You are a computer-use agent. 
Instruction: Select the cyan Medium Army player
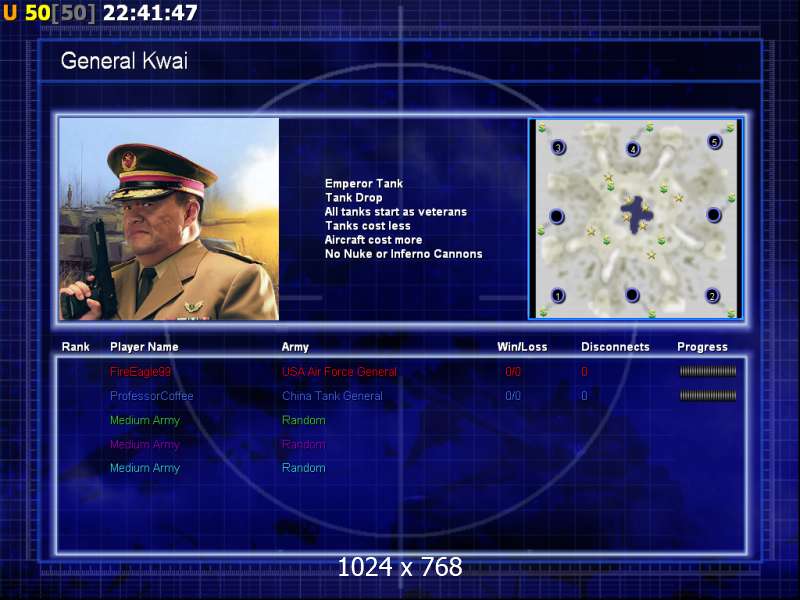pos(145,468)
